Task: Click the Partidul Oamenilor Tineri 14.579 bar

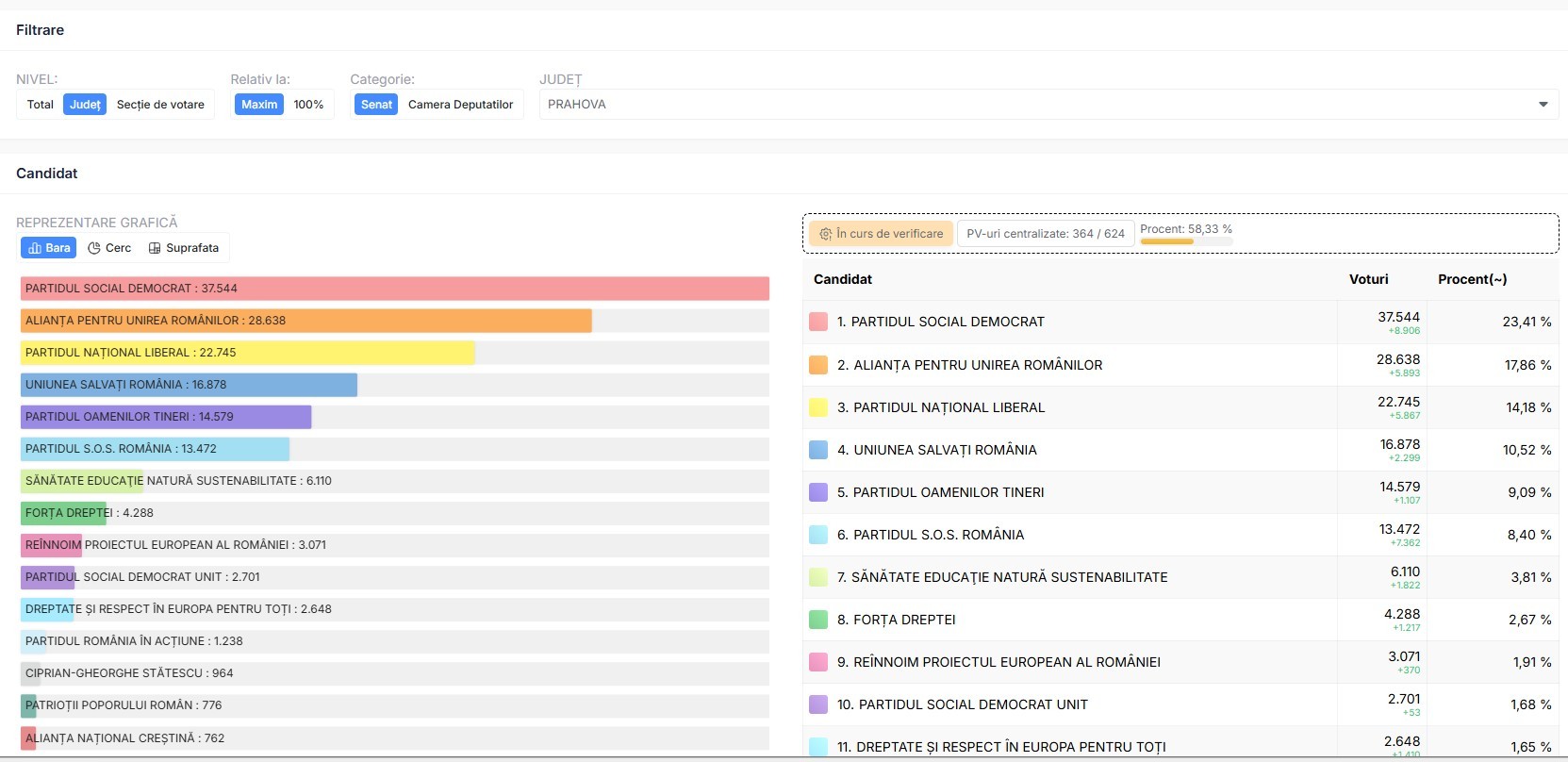Action: coord(166,417)
